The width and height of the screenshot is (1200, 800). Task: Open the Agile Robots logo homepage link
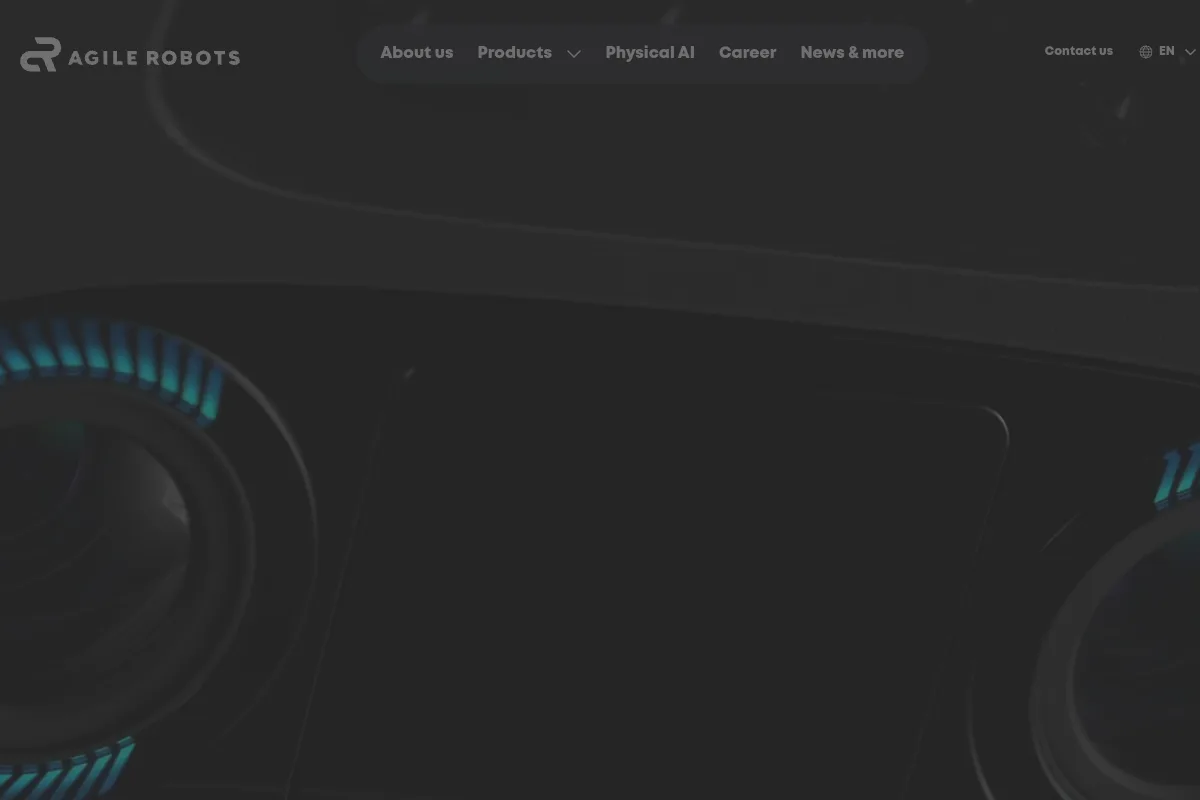[130, 55]
